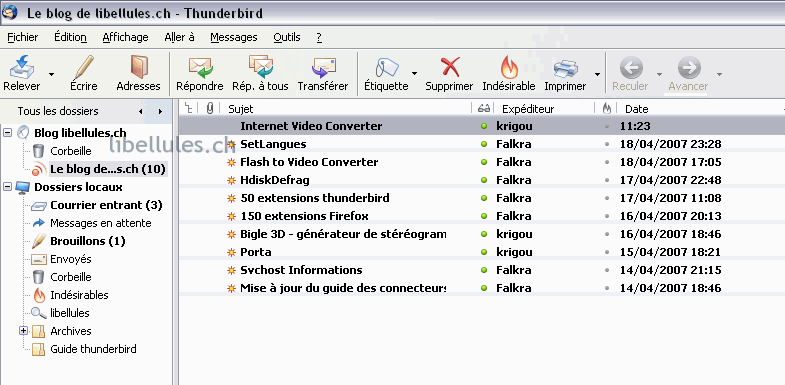Click the Transférer forward icon
The image size is (785, 385).
[x=323, y=68]
